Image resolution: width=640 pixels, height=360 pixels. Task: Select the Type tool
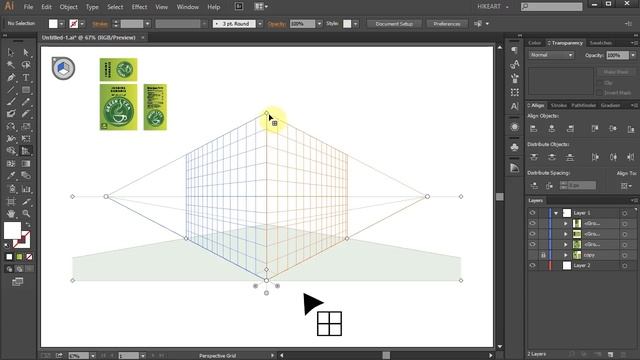click(x=26, y=77)
